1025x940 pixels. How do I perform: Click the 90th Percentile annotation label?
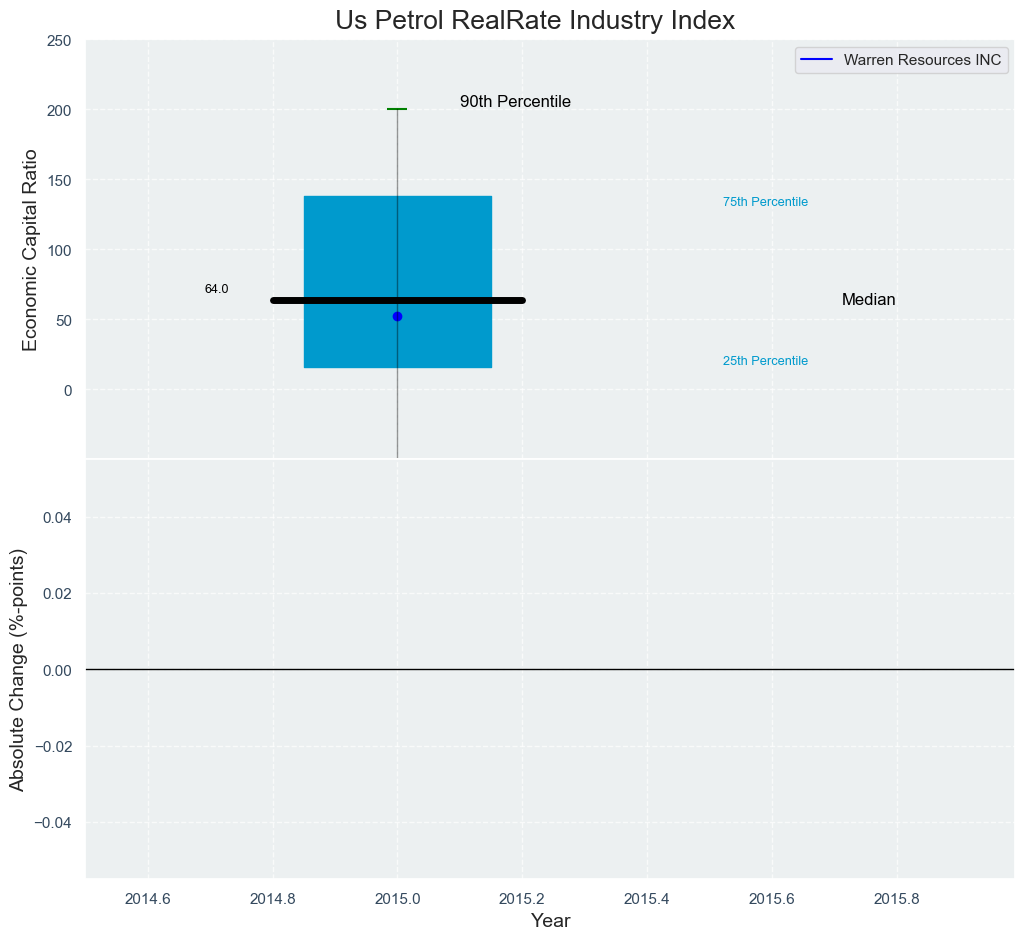point(515,102)
